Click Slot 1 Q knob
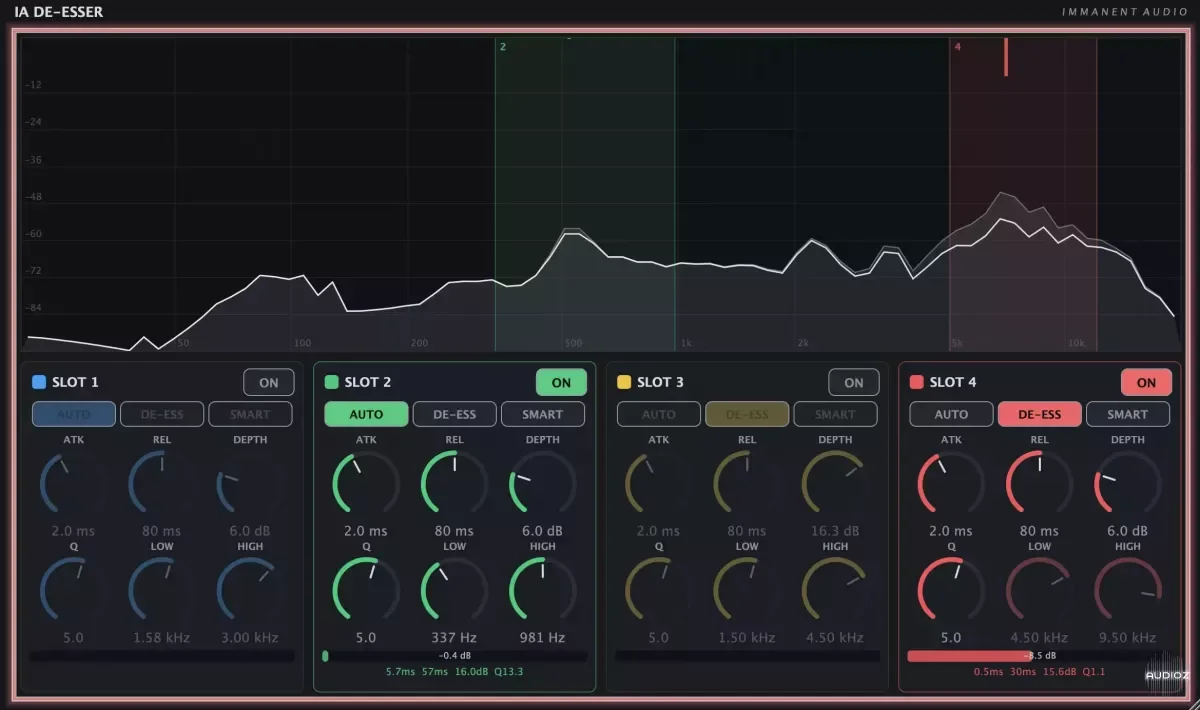 click(x=74, y=591)
